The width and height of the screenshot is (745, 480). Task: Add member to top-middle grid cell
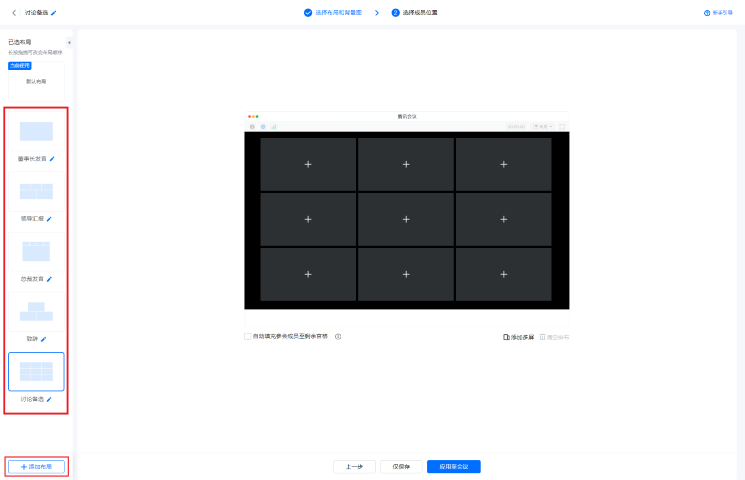pos(406,164)
